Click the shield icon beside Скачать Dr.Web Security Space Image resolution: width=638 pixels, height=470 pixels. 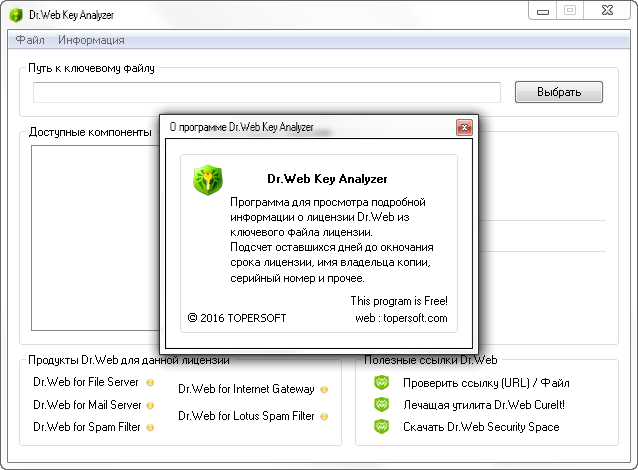(x=381, y=426)
